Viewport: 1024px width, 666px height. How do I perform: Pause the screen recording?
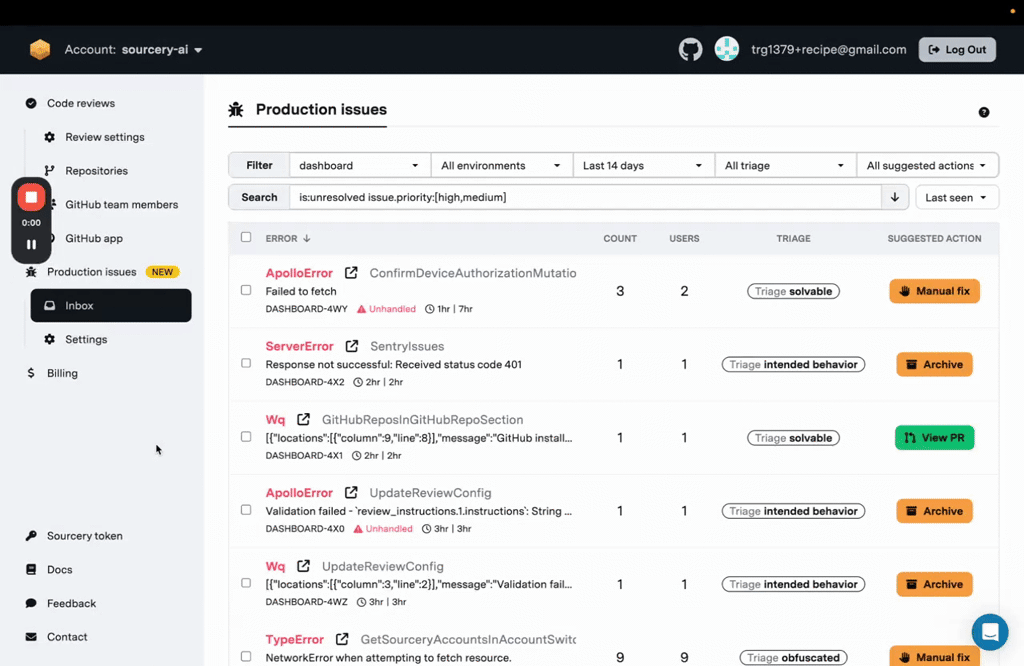click(31, 244)
